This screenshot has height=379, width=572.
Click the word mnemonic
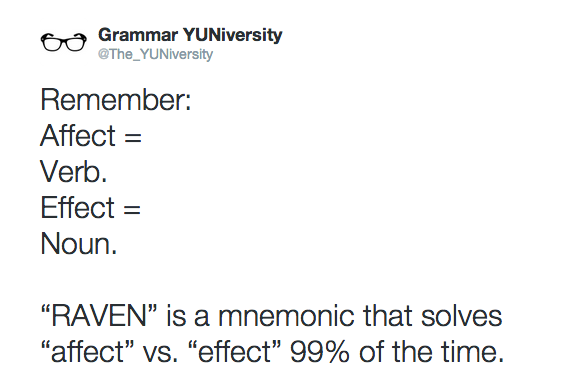286,316
